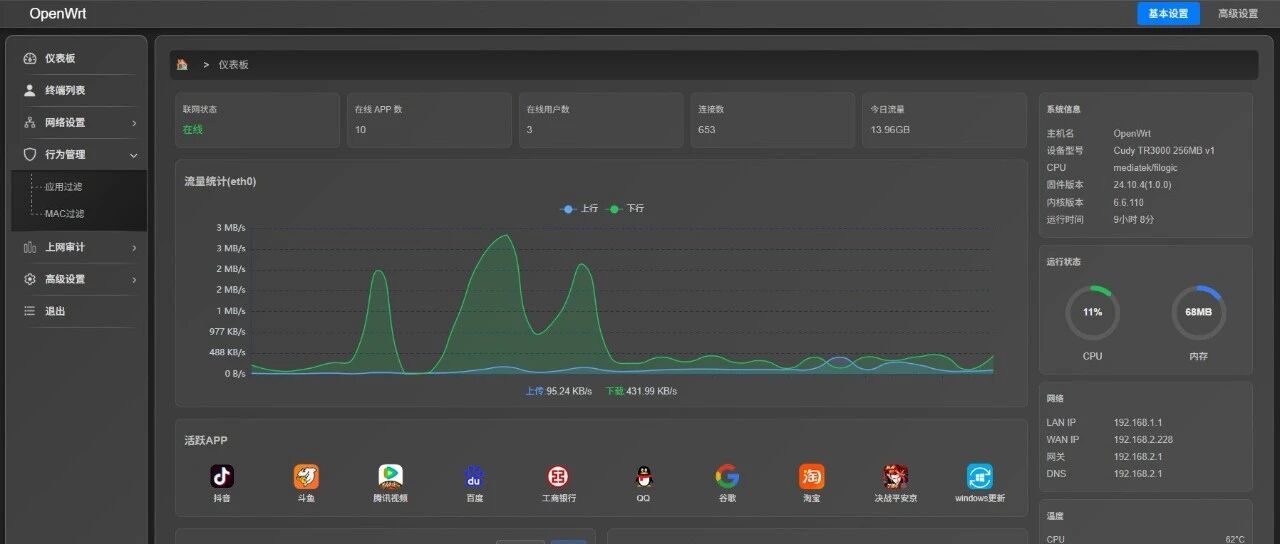Click the 在线 APP 数 card
1280x544 pixels.
pos(429,120)
